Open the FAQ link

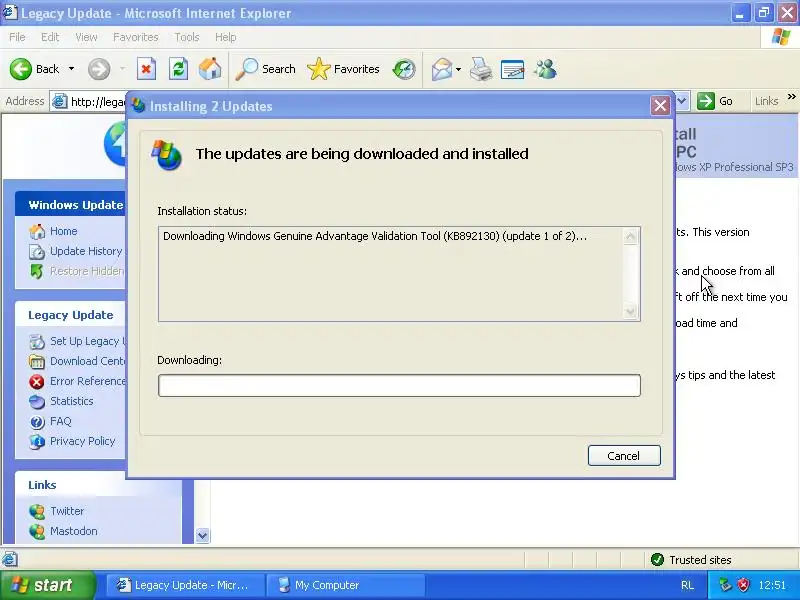point(61,421)
